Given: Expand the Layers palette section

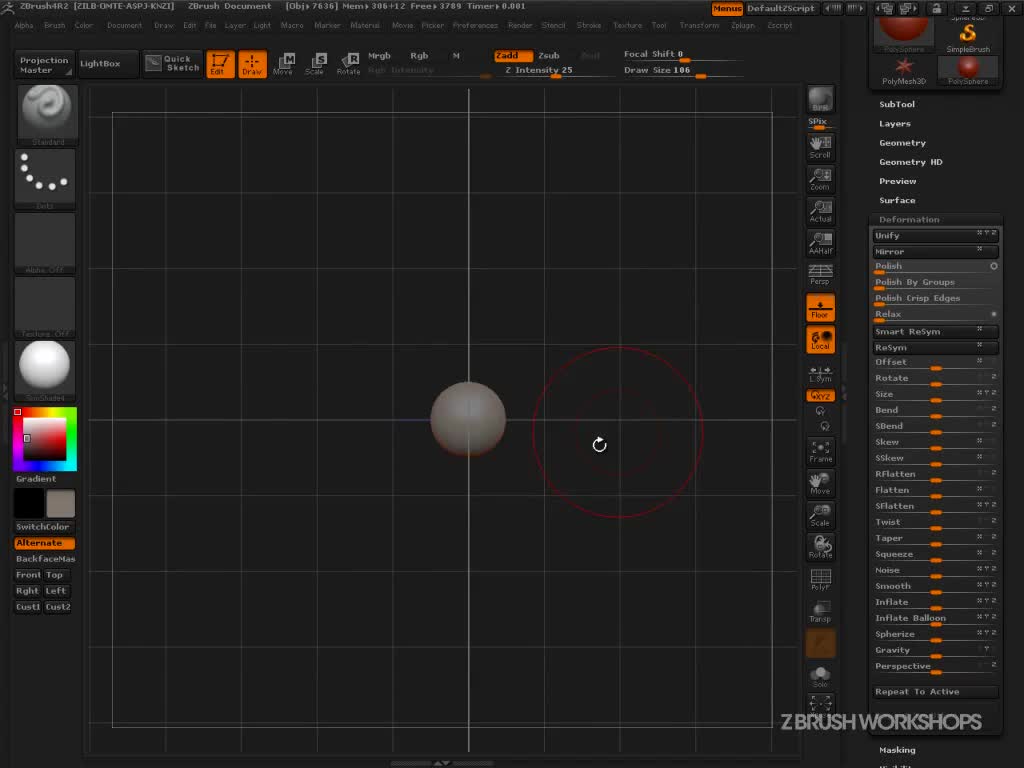Looking at the screenshot, I should (x=895, y=123).
